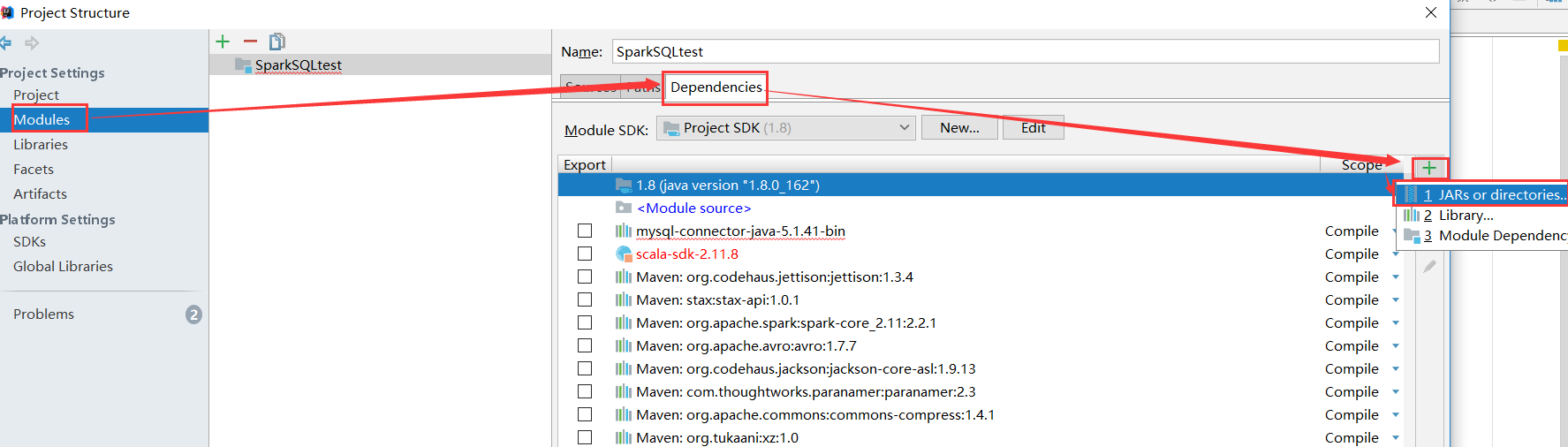Screen dimensions: 1568x447
Task: Click the spark-core Maven library icon
Action: pyautogui.click(x=624, y=322)
